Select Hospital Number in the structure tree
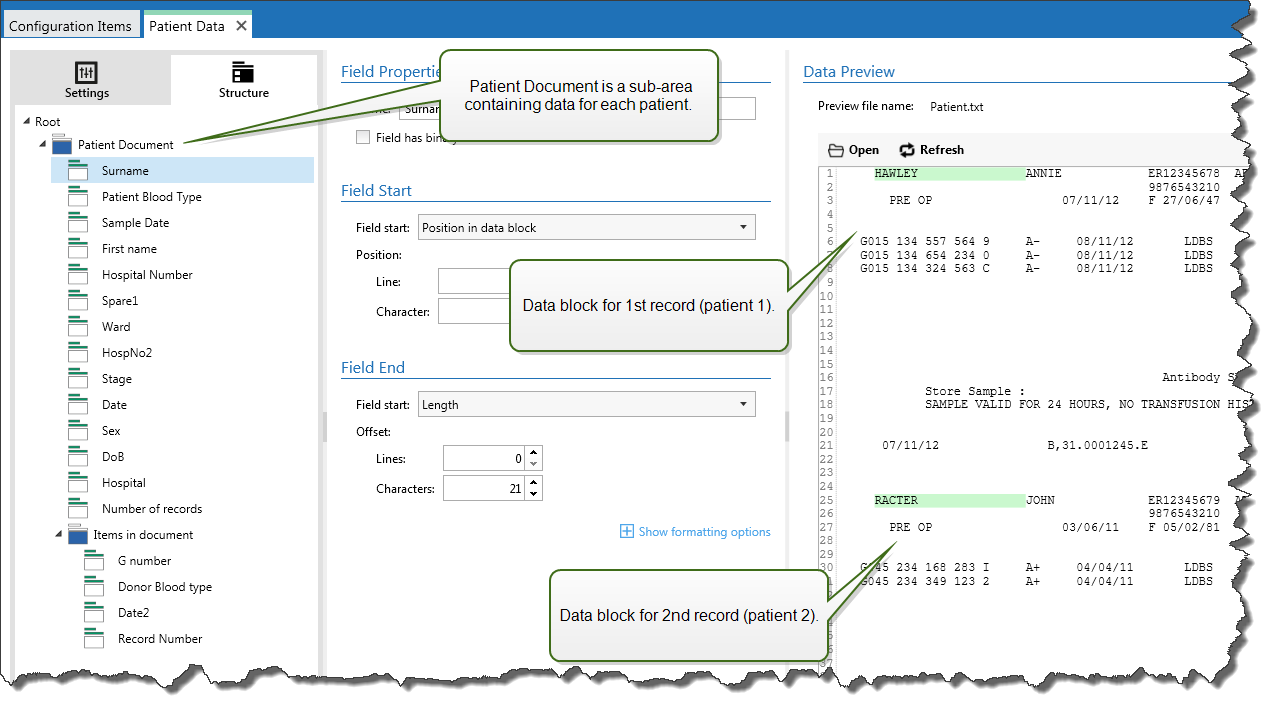 pyautogui.click(x=147, y=275)
